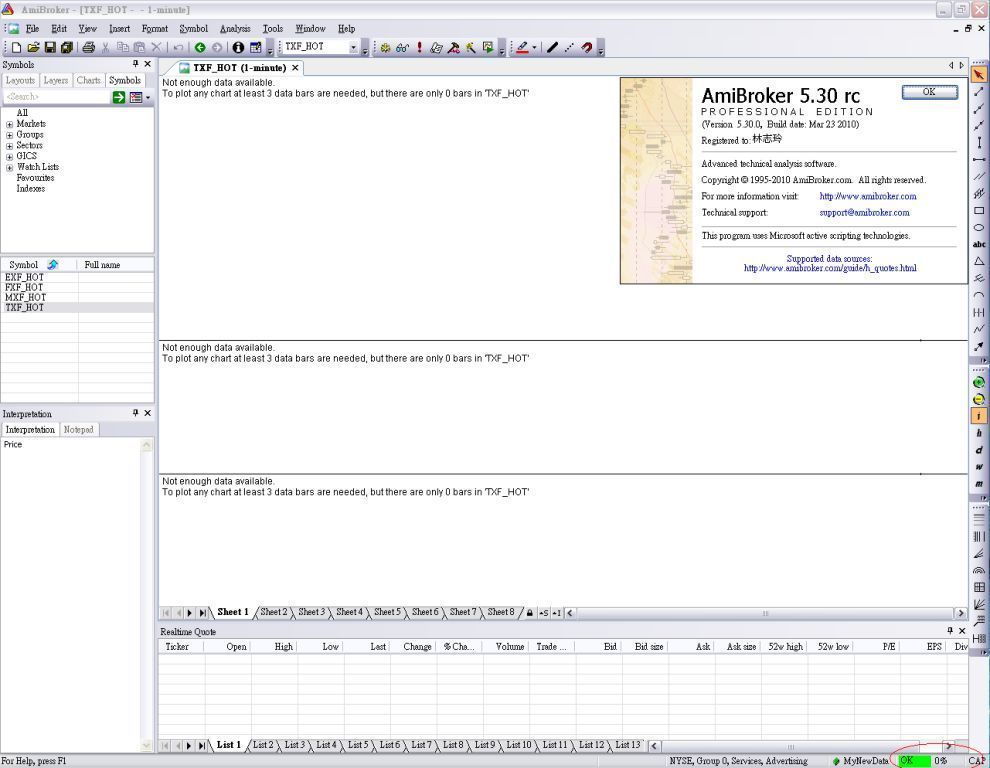Print the chart with the printer icon
The image size is (990, 768).
coord(88,47)
